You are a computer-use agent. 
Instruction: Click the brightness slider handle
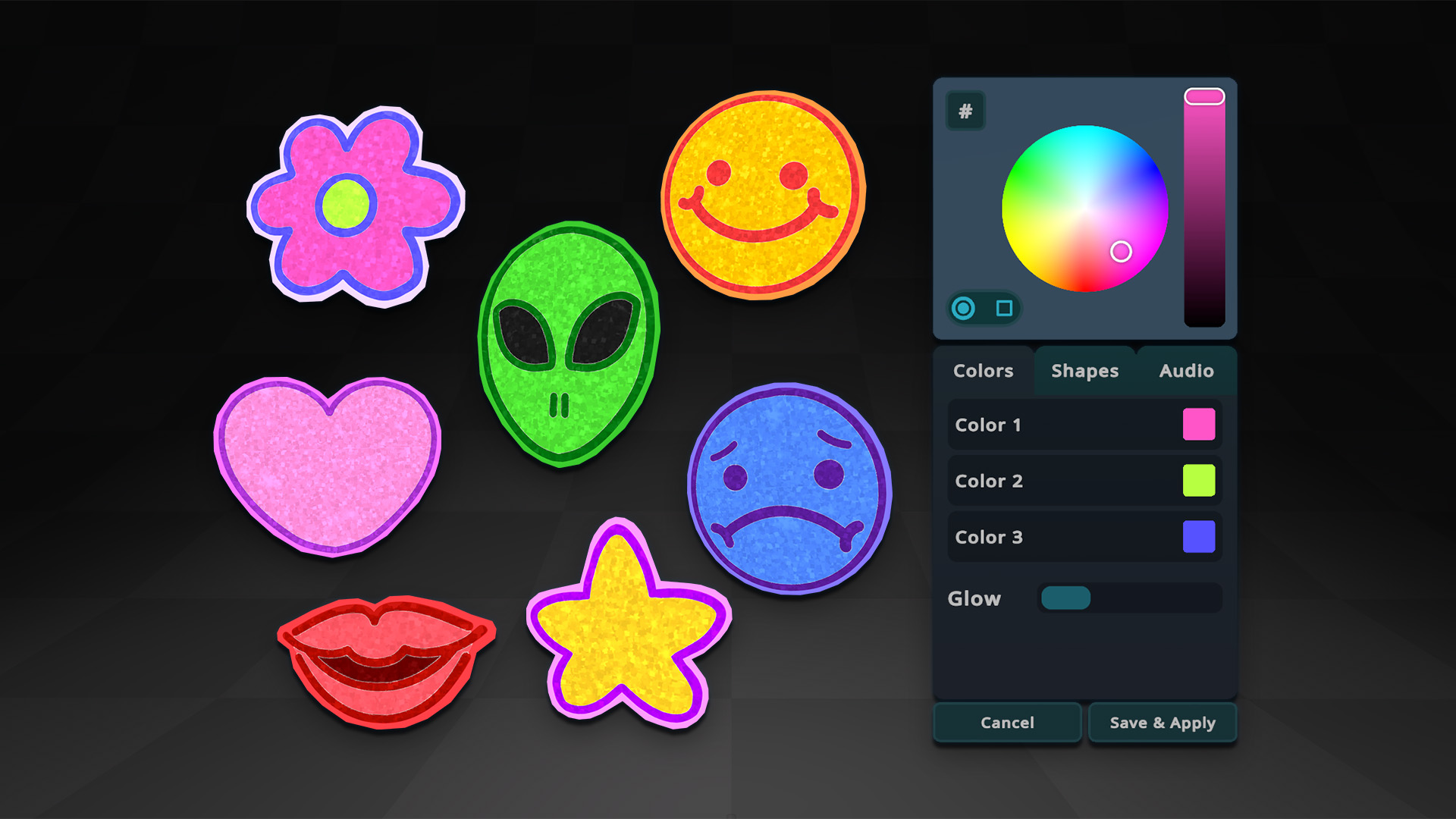[x=1204, y=96]
